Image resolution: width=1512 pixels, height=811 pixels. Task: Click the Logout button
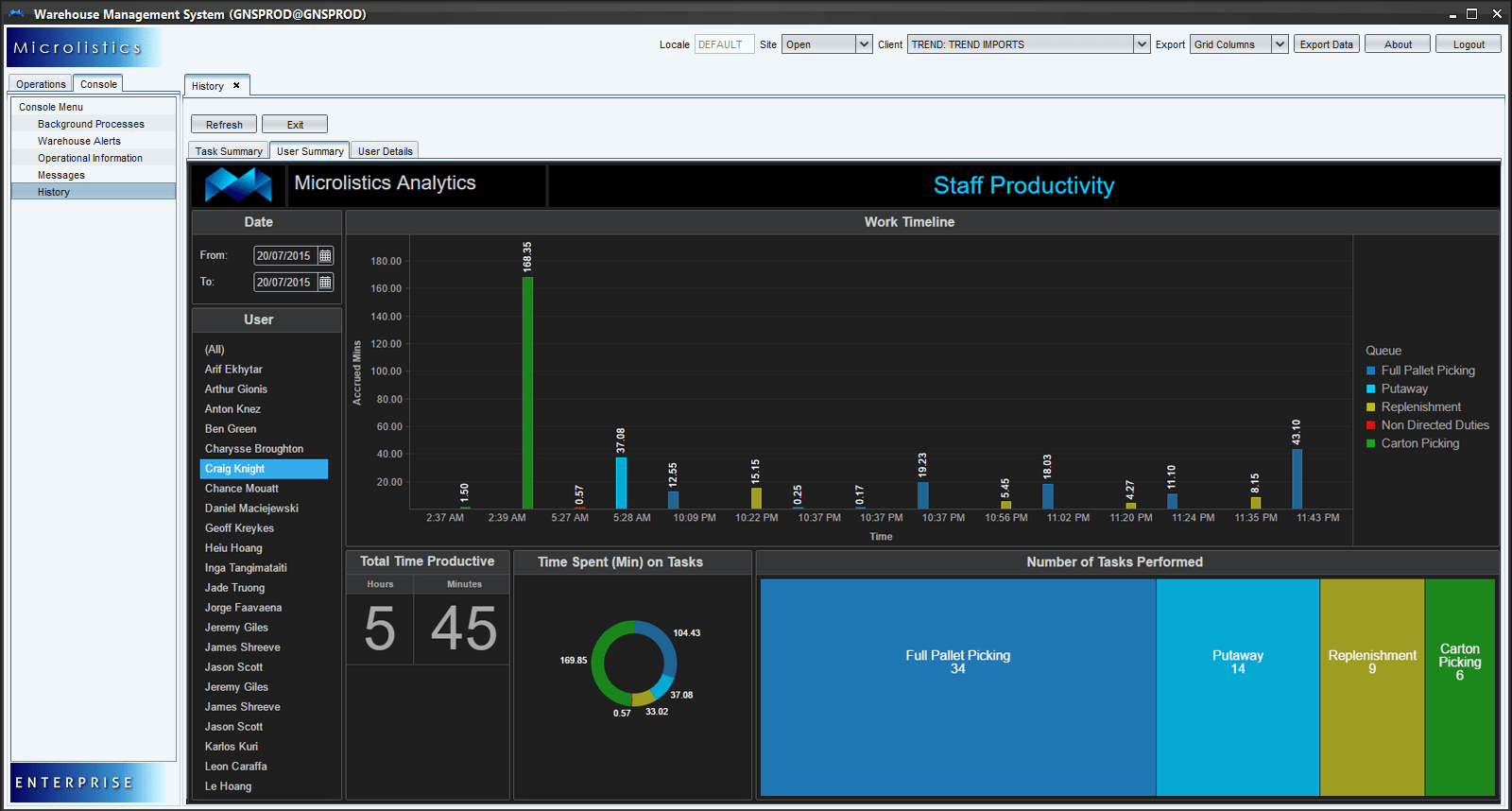point(1468,44)
